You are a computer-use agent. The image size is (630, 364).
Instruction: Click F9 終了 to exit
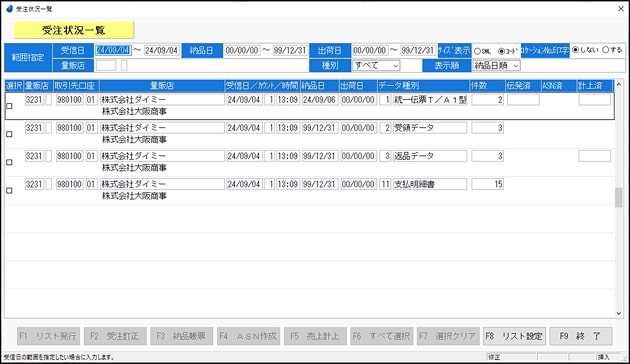(x=581, y=336)
